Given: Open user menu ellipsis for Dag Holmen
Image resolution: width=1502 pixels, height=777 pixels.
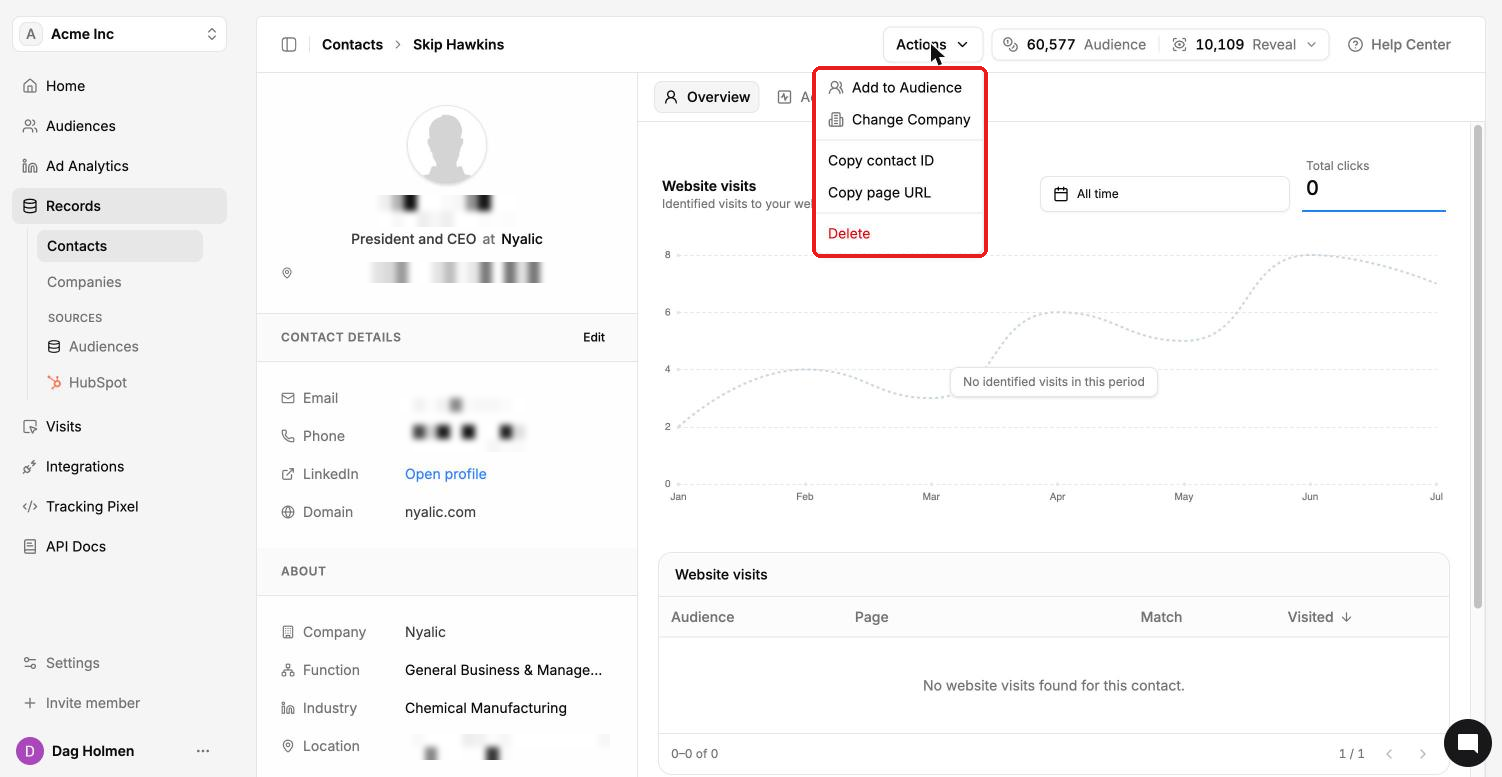Looking at the screenshot, I should [203, 751].
